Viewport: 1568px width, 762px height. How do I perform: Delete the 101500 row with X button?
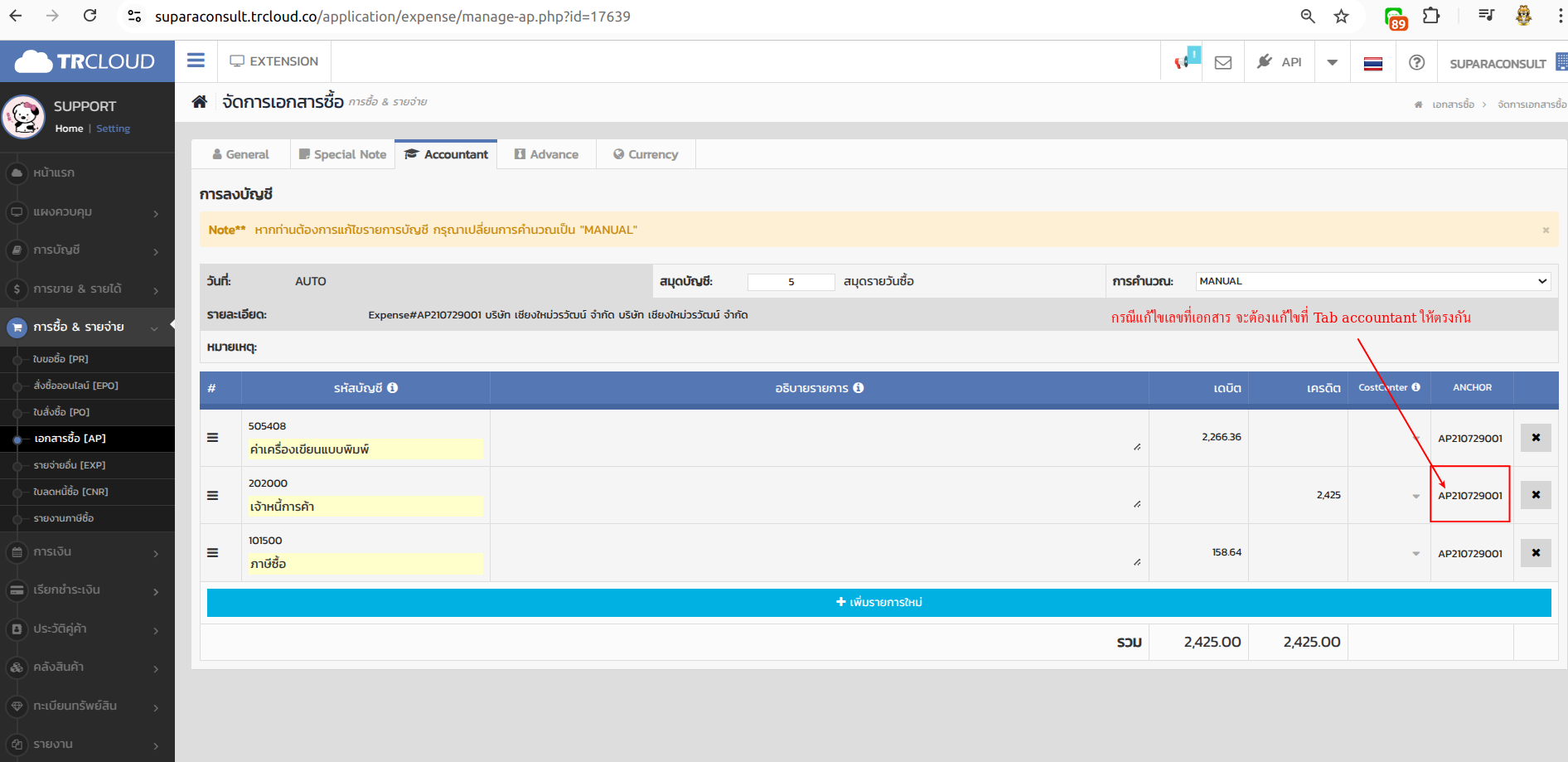1536,552
